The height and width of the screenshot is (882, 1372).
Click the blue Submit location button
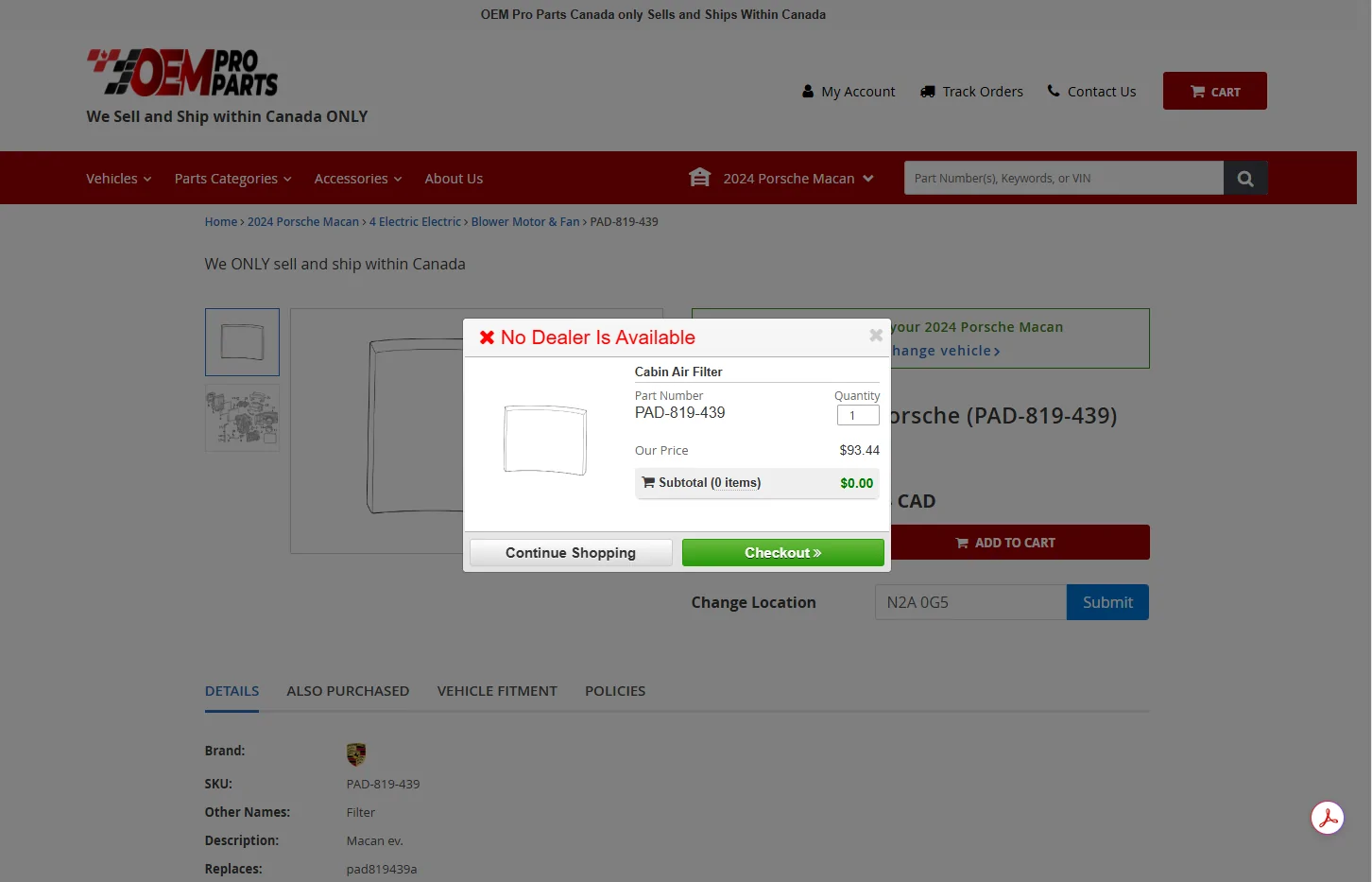pyautogui.click(x=1106, y=602)
